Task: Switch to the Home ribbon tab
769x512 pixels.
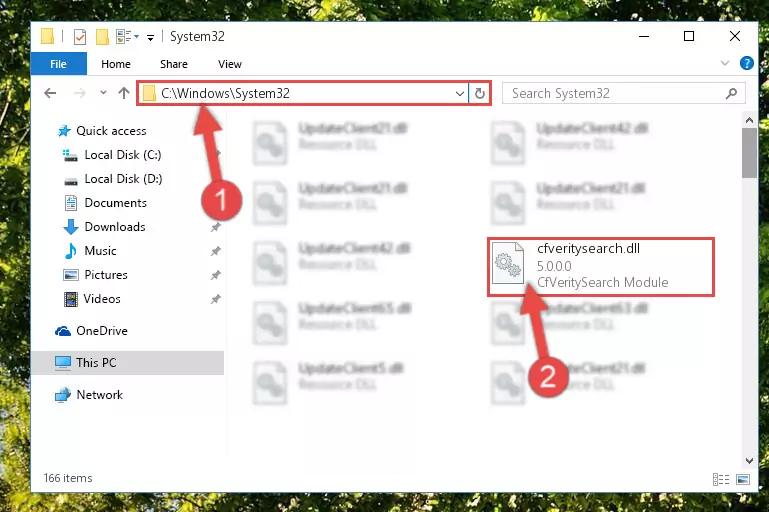Action: coord(116,64)
